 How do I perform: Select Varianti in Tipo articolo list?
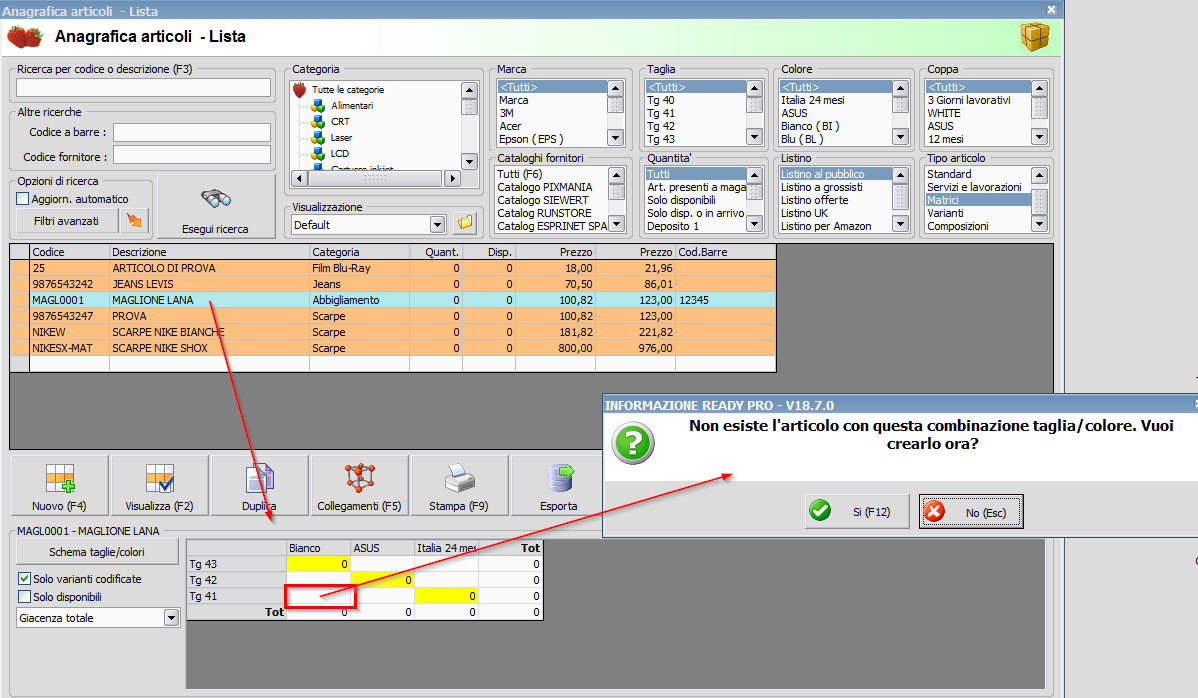pyautogui.click(x=945, y=213)
